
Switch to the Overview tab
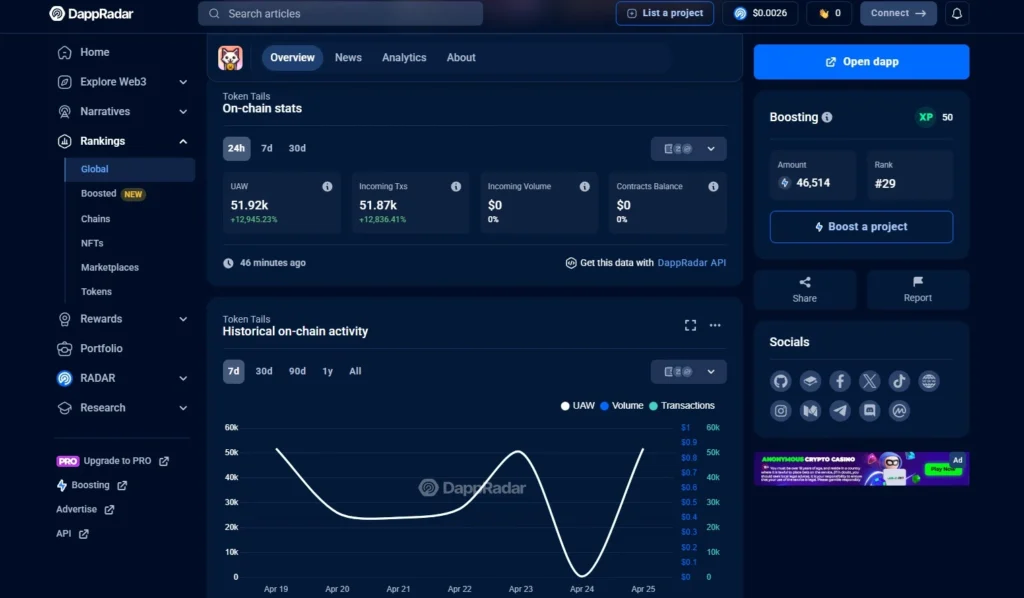292,57
